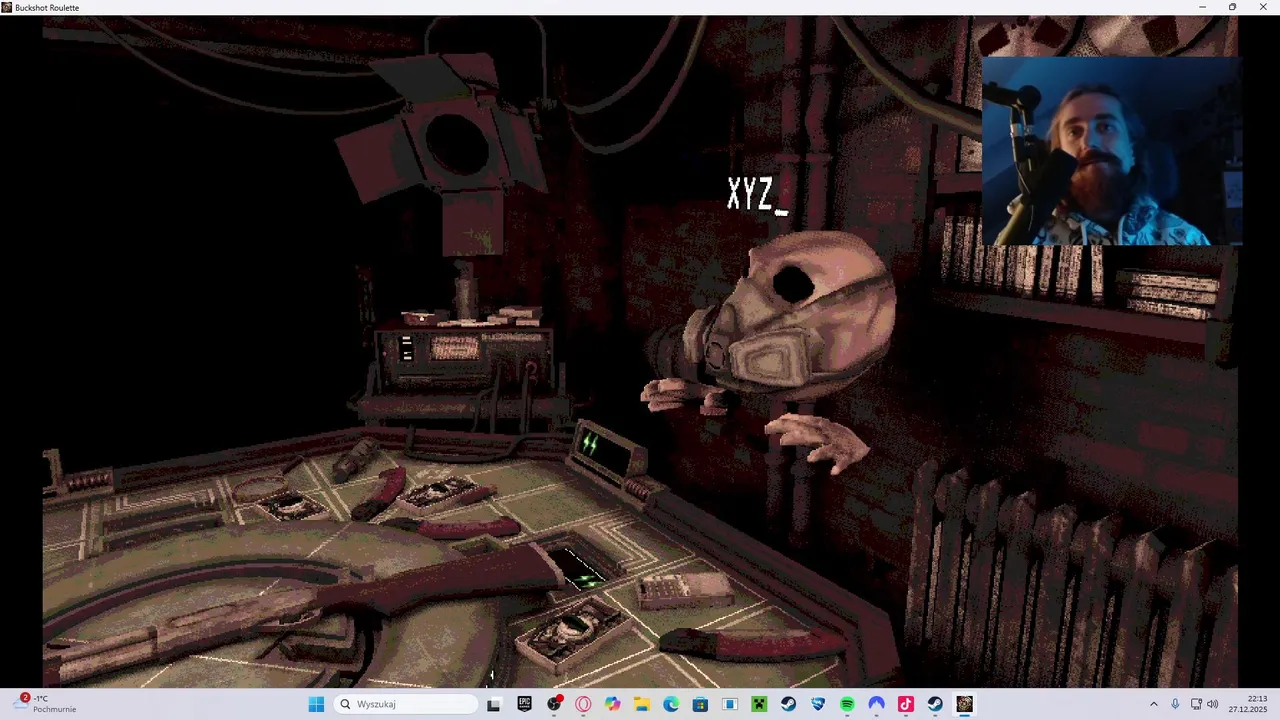Click the Wyszukaj search box in taskbar
Image resolution: width=1280 pixels, height=720 pixels.
coord(406,704)
